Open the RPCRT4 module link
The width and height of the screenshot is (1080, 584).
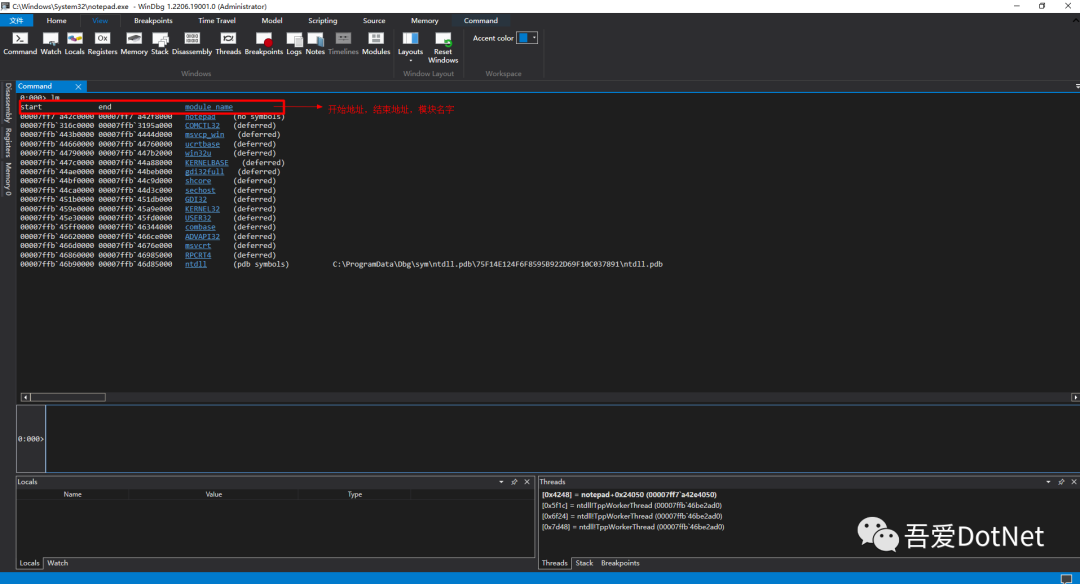(198, 255)
